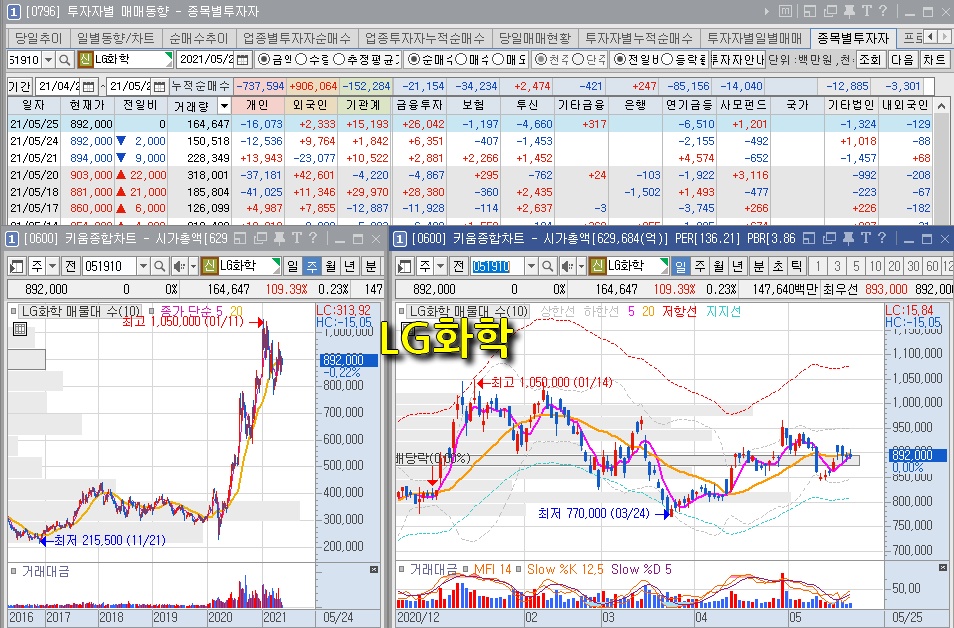Viewport: 954px width, 628px height.
Task: Select the 전일비 radio button
Action: (619, 60)
